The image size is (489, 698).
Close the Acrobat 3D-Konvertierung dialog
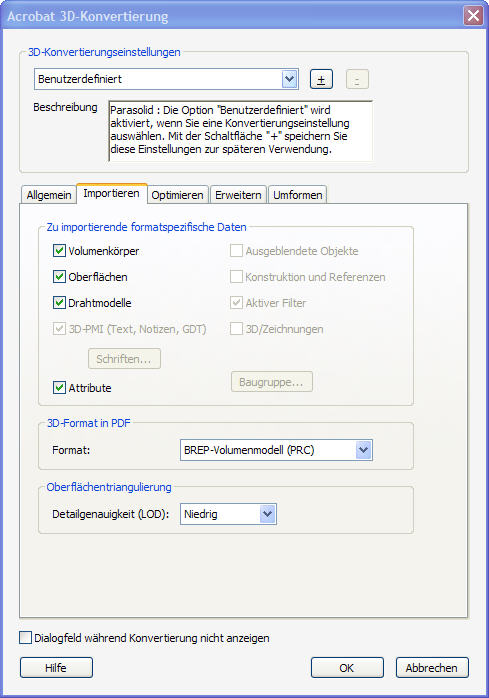473,16
